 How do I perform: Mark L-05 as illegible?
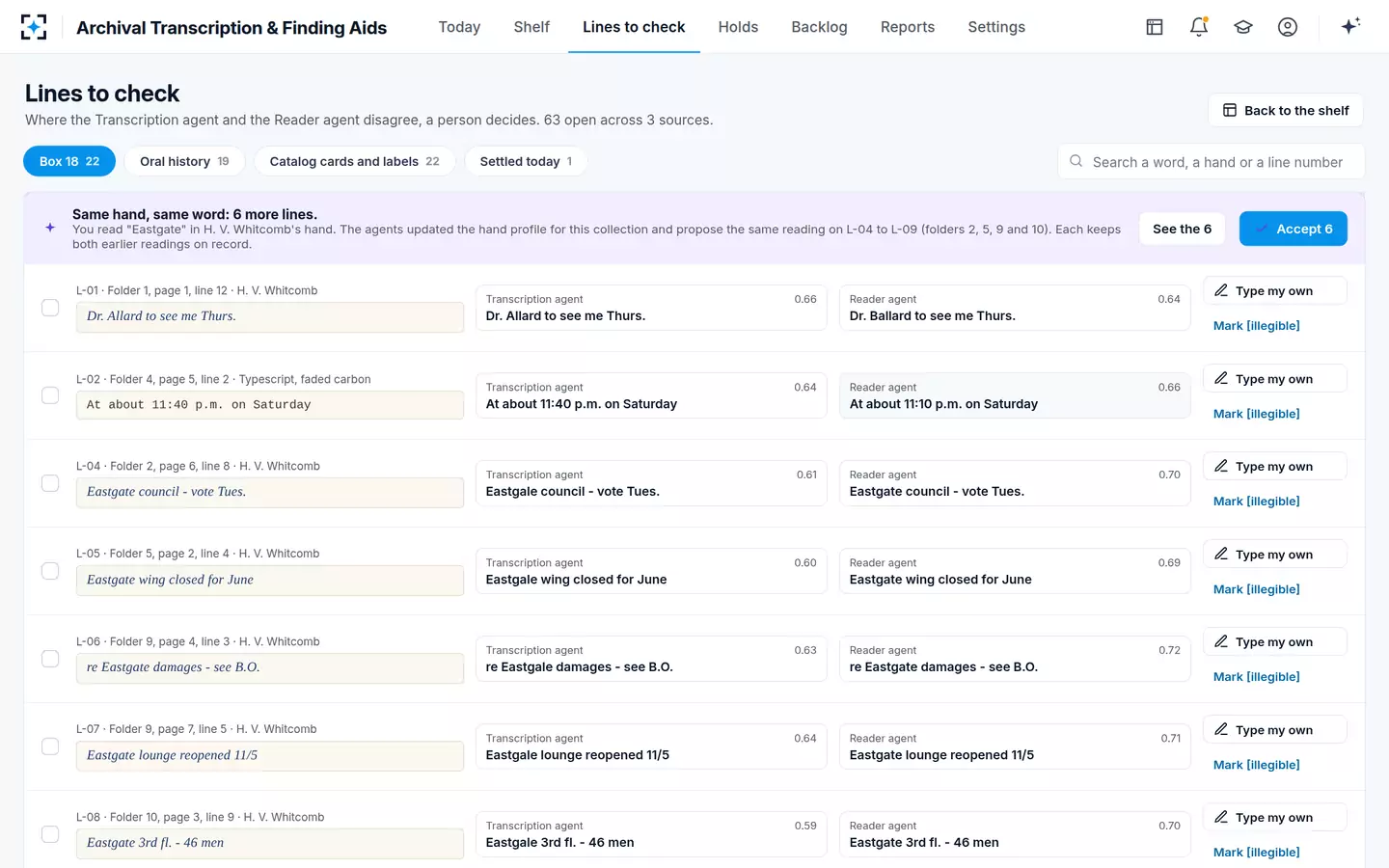[x=1256, y=589]
